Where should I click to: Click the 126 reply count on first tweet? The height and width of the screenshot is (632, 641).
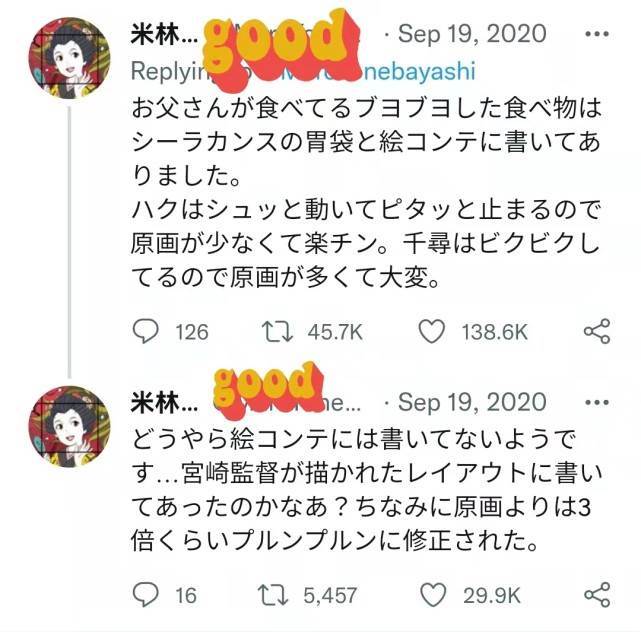pyautogui.click(x=192, y=332)
